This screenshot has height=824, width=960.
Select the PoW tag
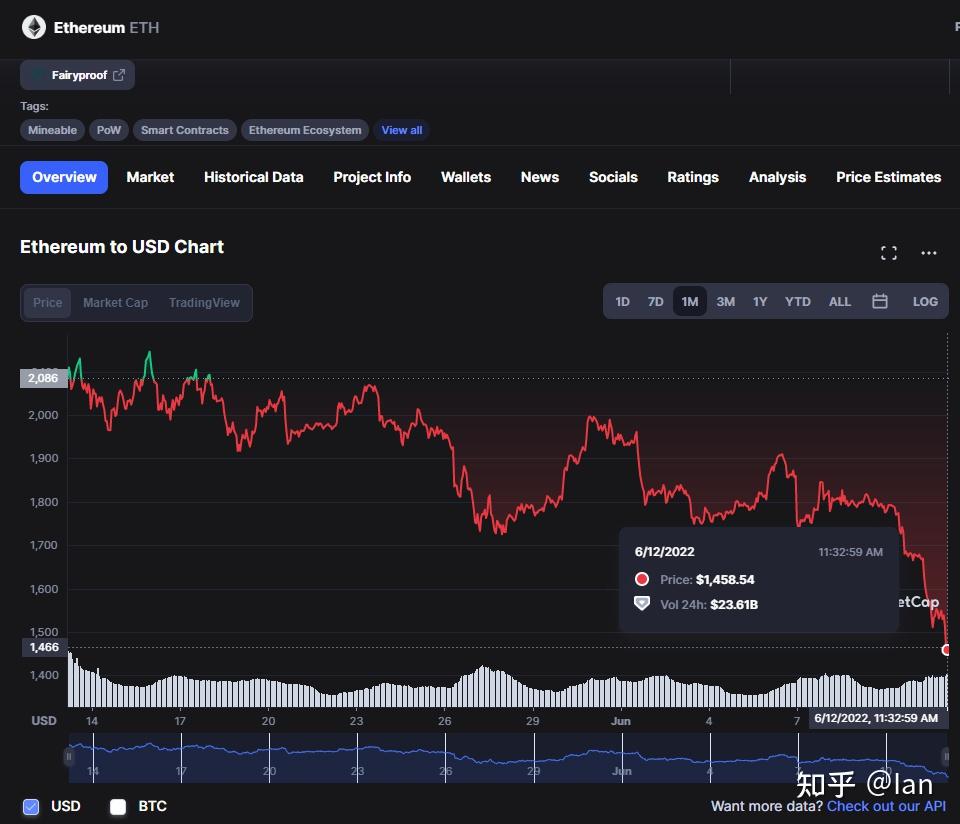pos(108,130)
